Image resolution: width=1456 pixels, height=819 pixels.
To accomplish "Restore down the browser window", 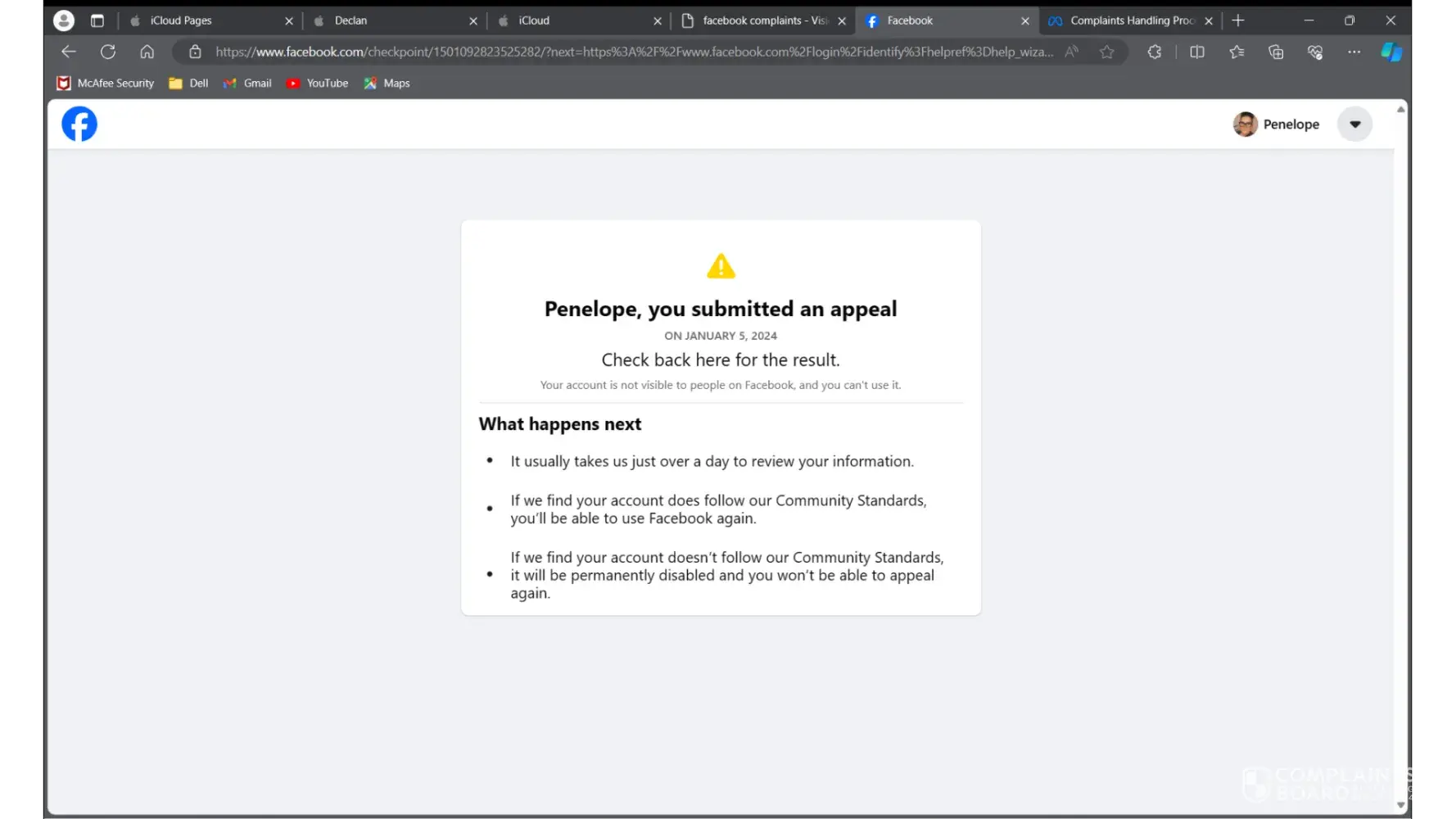I will [x=1350, y=20].
